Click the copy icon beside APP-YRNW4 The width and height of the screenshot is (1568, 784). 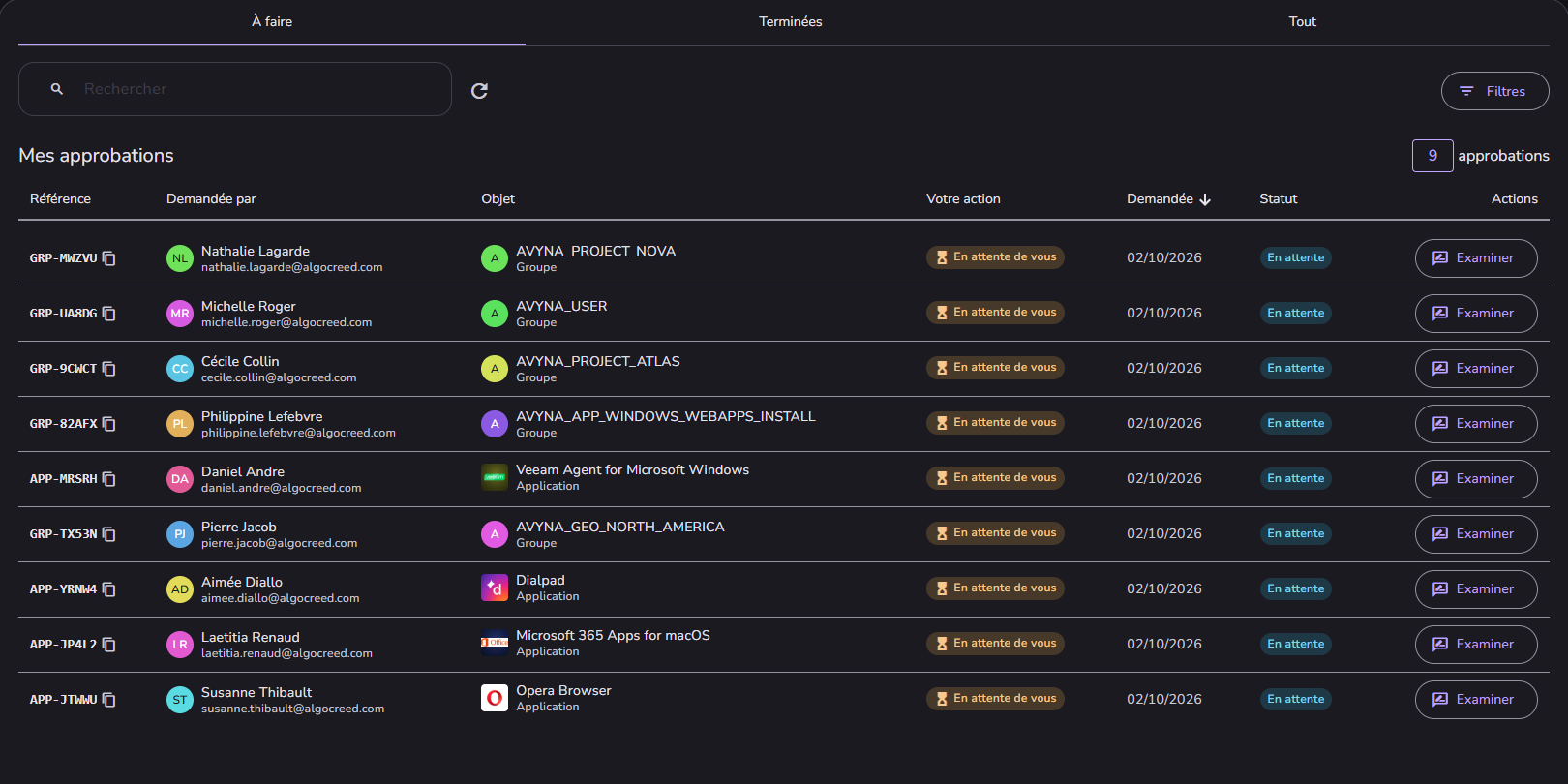pyautogui.click(x=109, y=589)
